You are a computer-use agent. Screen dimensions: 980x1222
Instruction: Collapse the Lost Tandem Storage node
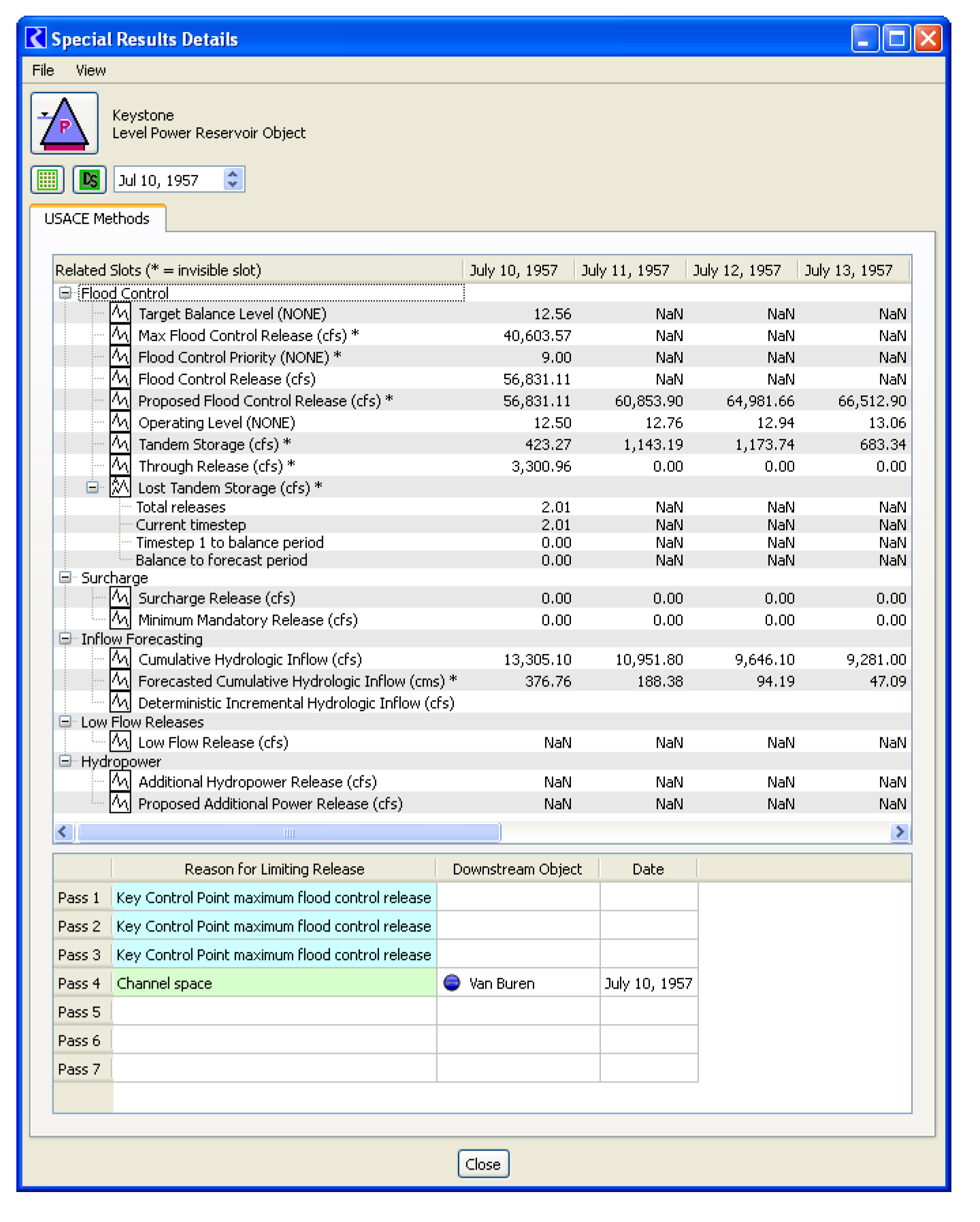(93, 487)
